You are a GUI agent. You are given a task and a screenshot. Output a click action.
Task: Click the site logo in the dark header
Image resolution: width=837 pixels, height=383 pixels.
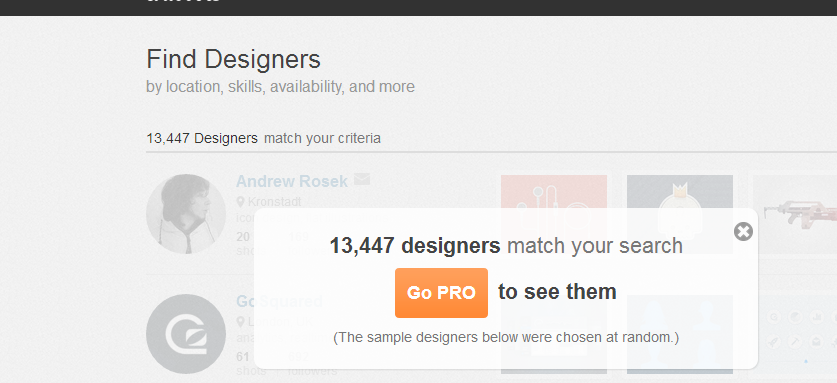[x=183, y=2]
